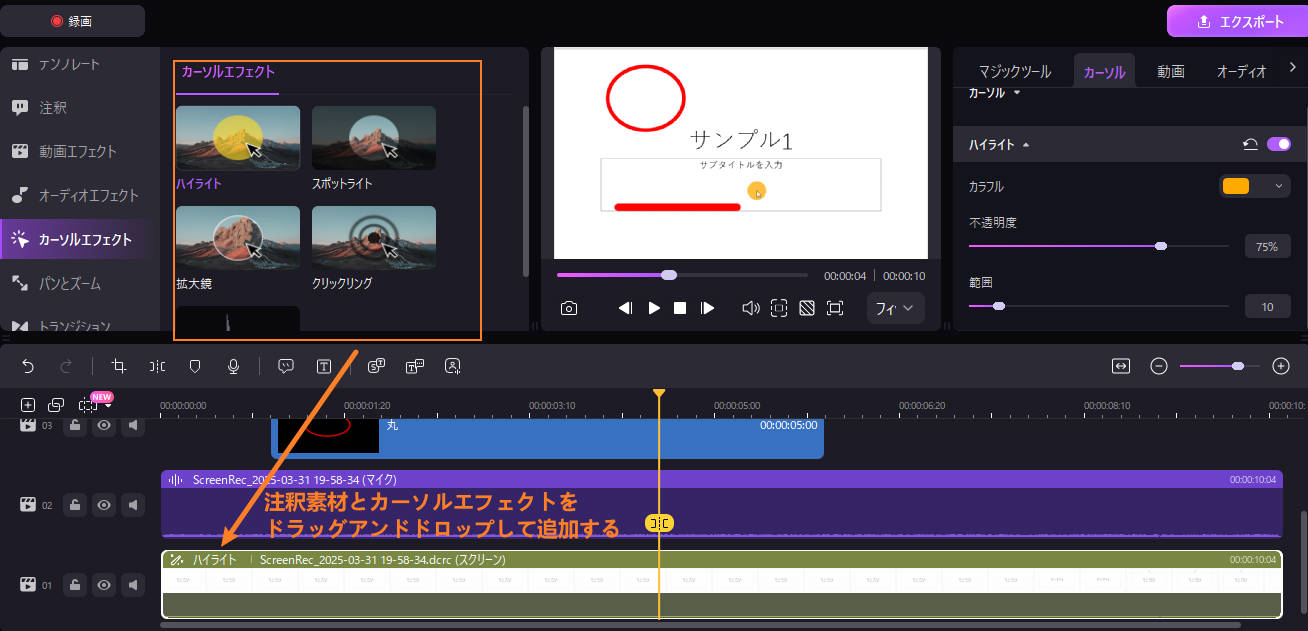
Task: Switch to 動画 tab
Action: click(x=1171, y=71)
